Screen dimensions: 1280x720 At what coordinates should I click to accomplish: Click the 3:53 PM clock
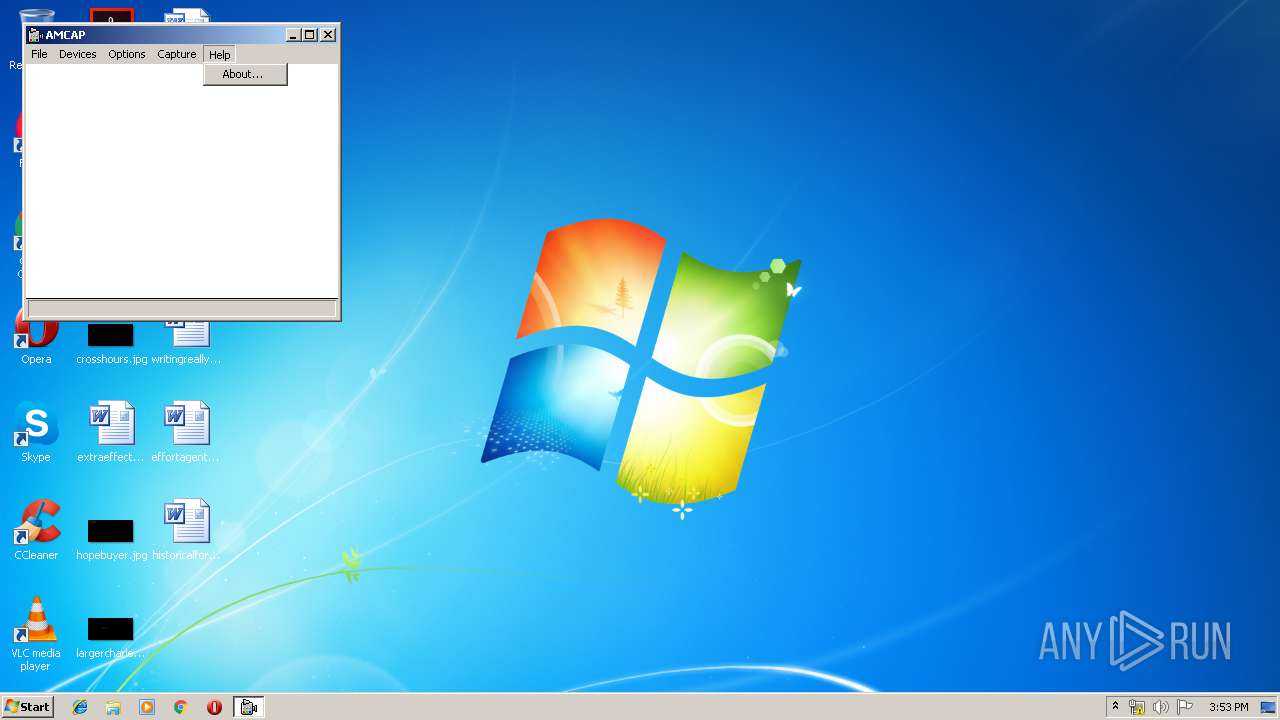pos(1228,707)
